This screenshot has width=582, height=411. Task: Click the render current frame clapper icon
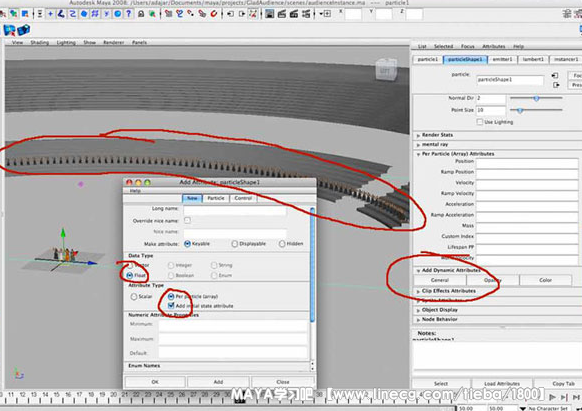282,14
